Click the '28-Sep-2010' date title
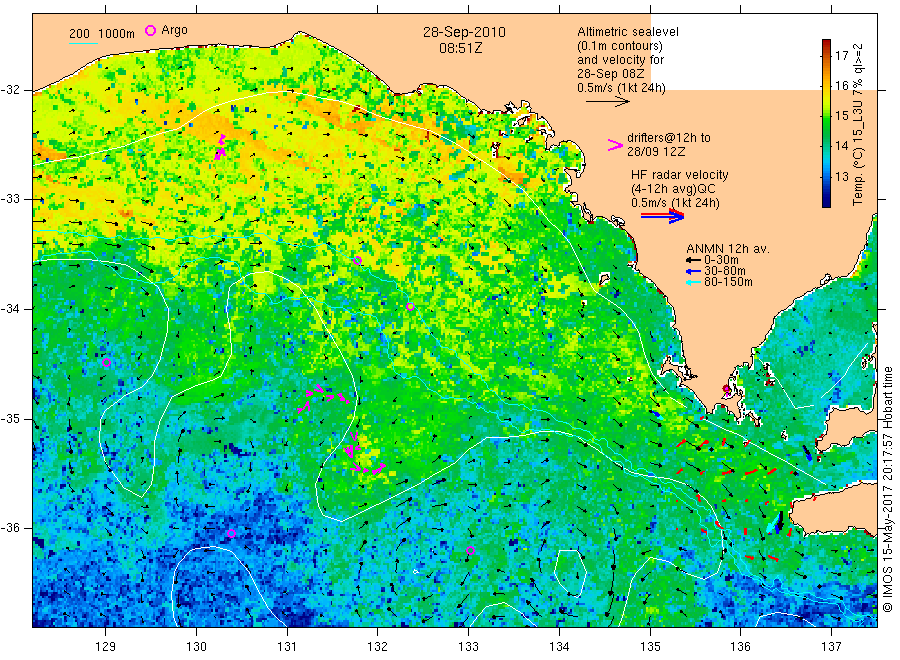The image size is (900, 660). coord(464,32)
